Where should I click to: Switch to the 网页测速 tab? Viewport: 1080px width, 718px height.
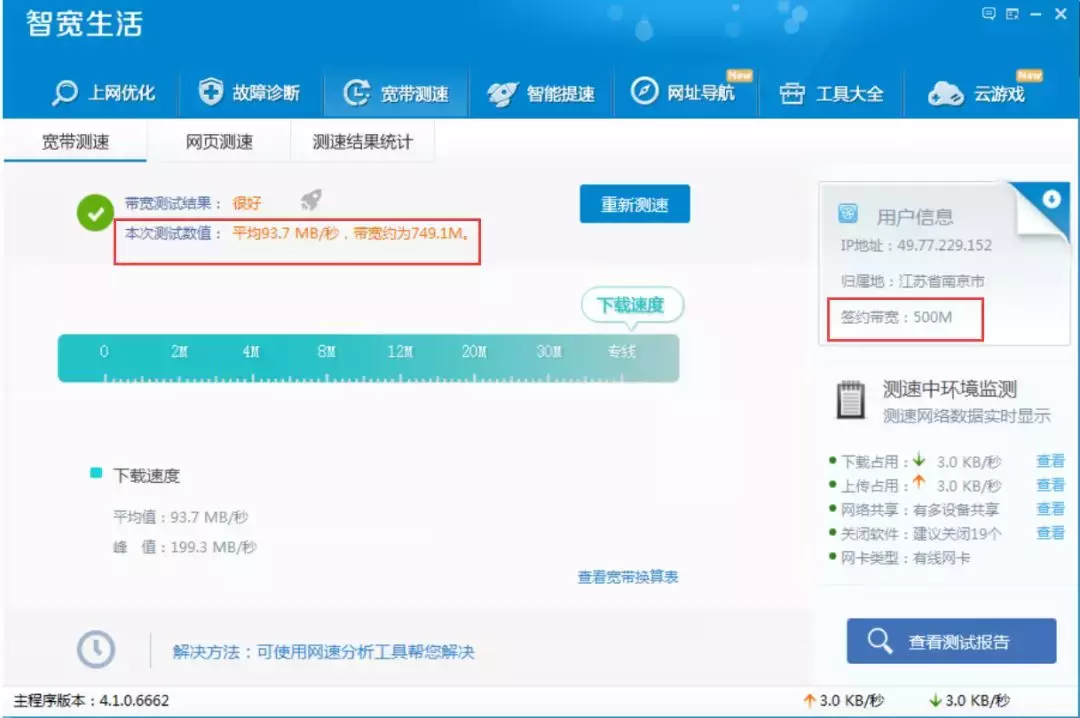[220, 141]
